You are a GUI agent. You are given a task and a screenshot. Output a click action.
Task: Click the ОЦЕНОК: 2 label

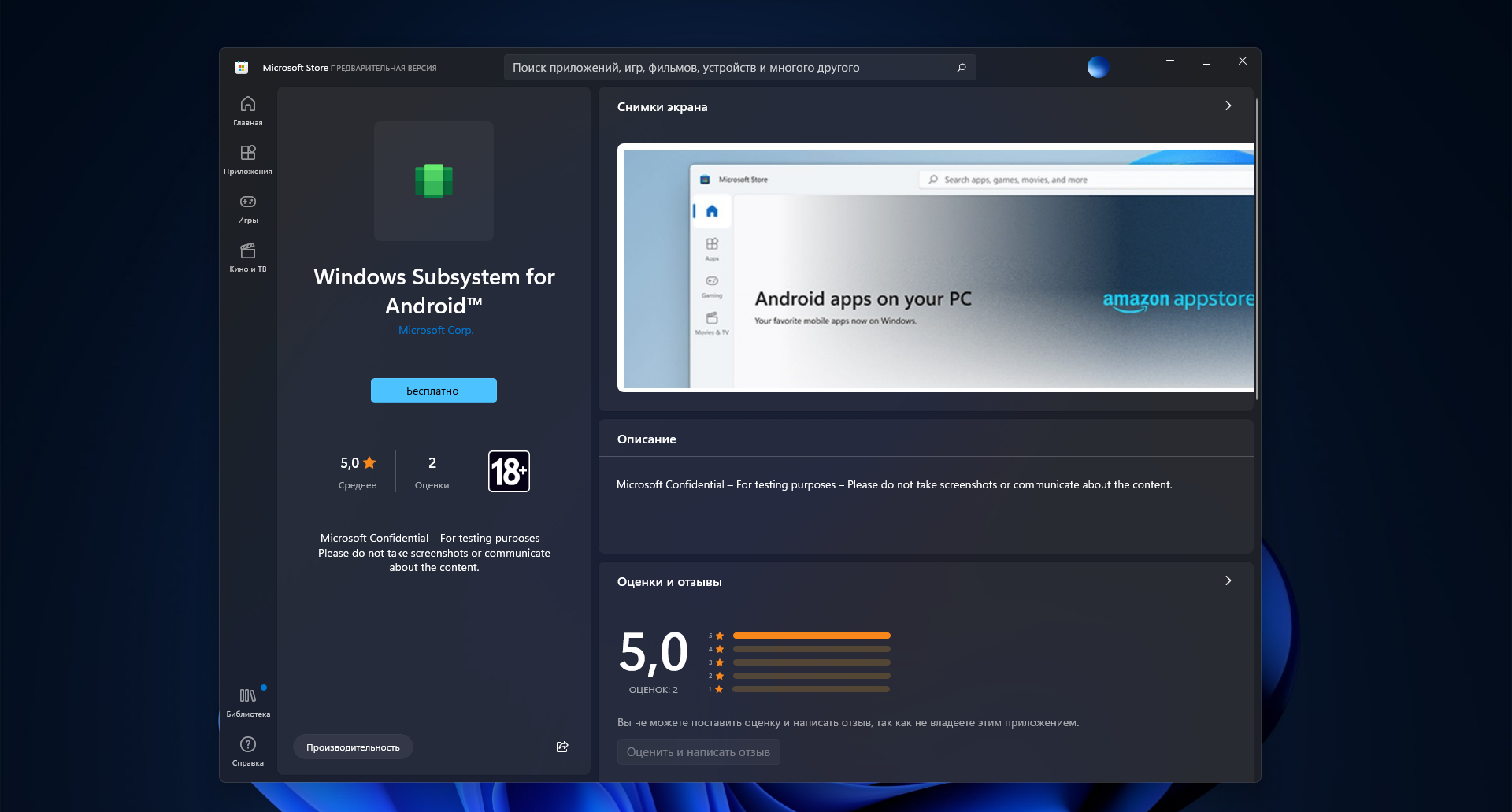(653, 690)
